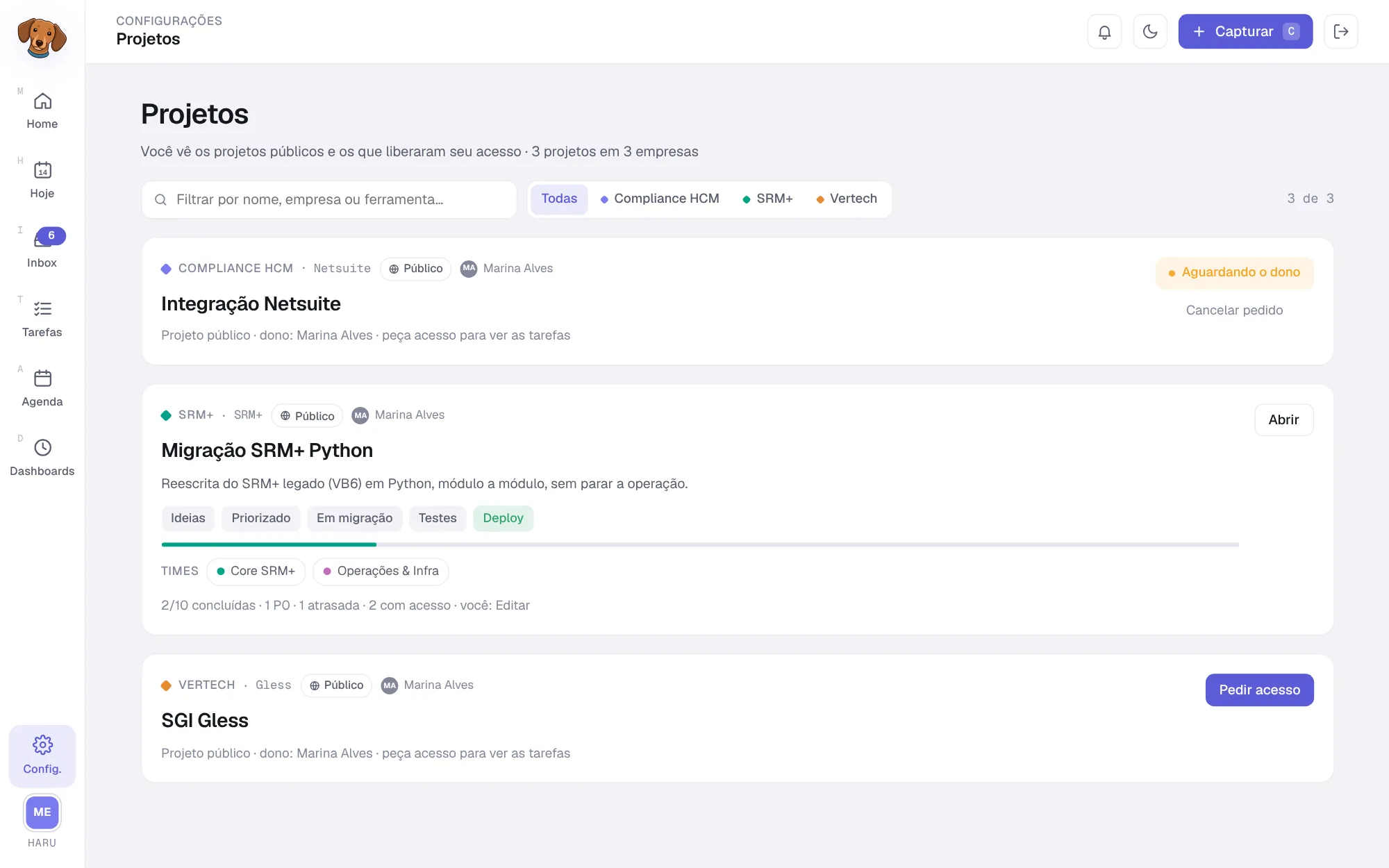The width and height of the screenshot is (1389, 868).
Task: Click the 2/10 concluídas summary line
Action: pos(345,606)
